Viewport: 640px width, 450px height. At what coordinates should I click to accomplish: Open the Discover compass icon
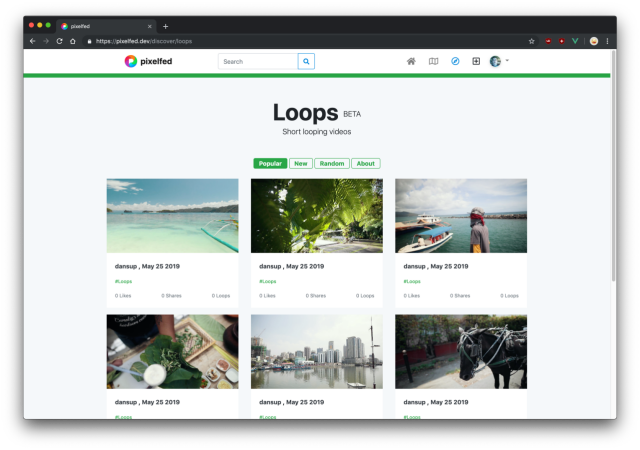(x=455, y=61)
